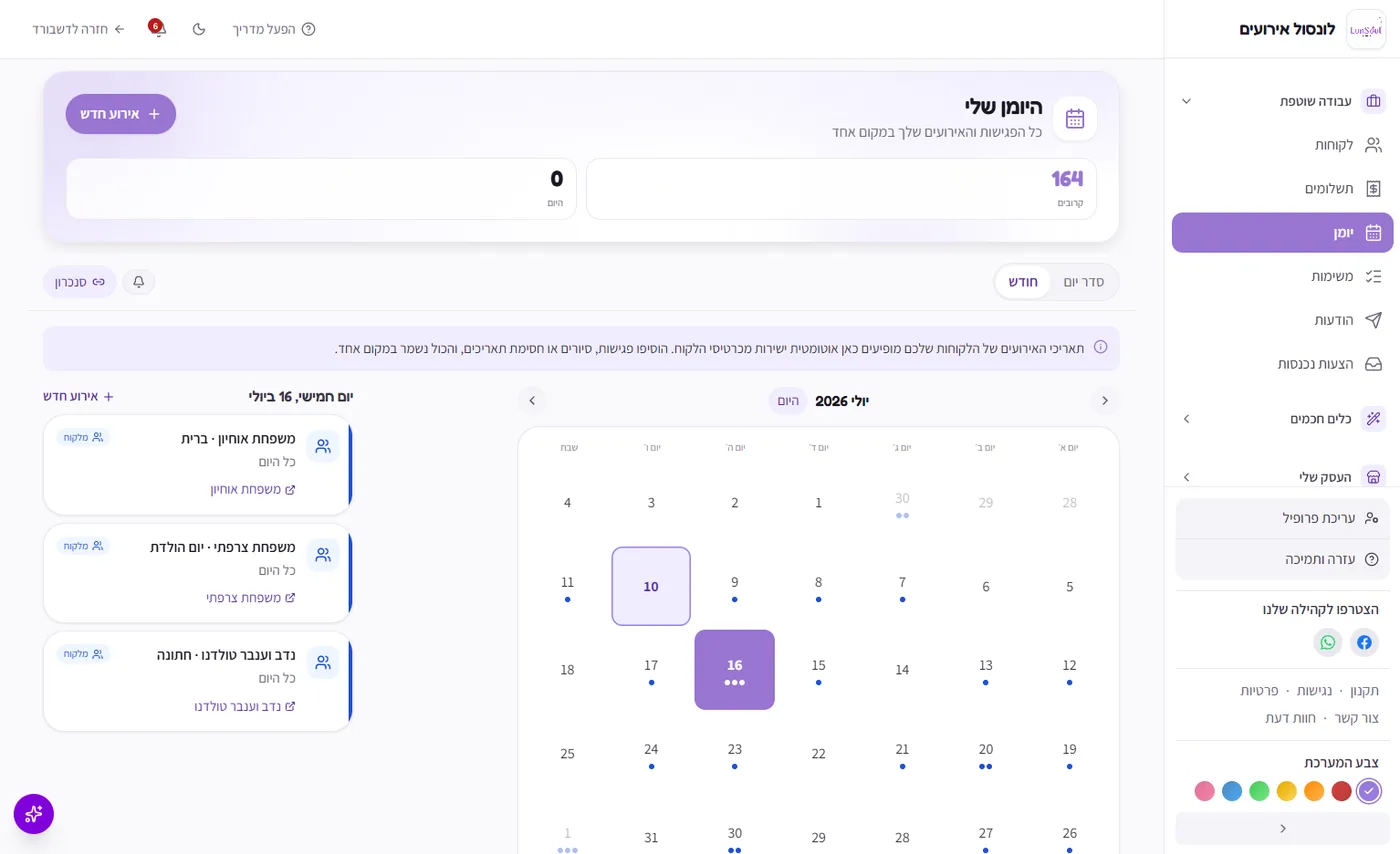The height and width of the screenshot is (854, 1400).
Task: Open the צור קשר link
Action: click(x=1357, y=718)
